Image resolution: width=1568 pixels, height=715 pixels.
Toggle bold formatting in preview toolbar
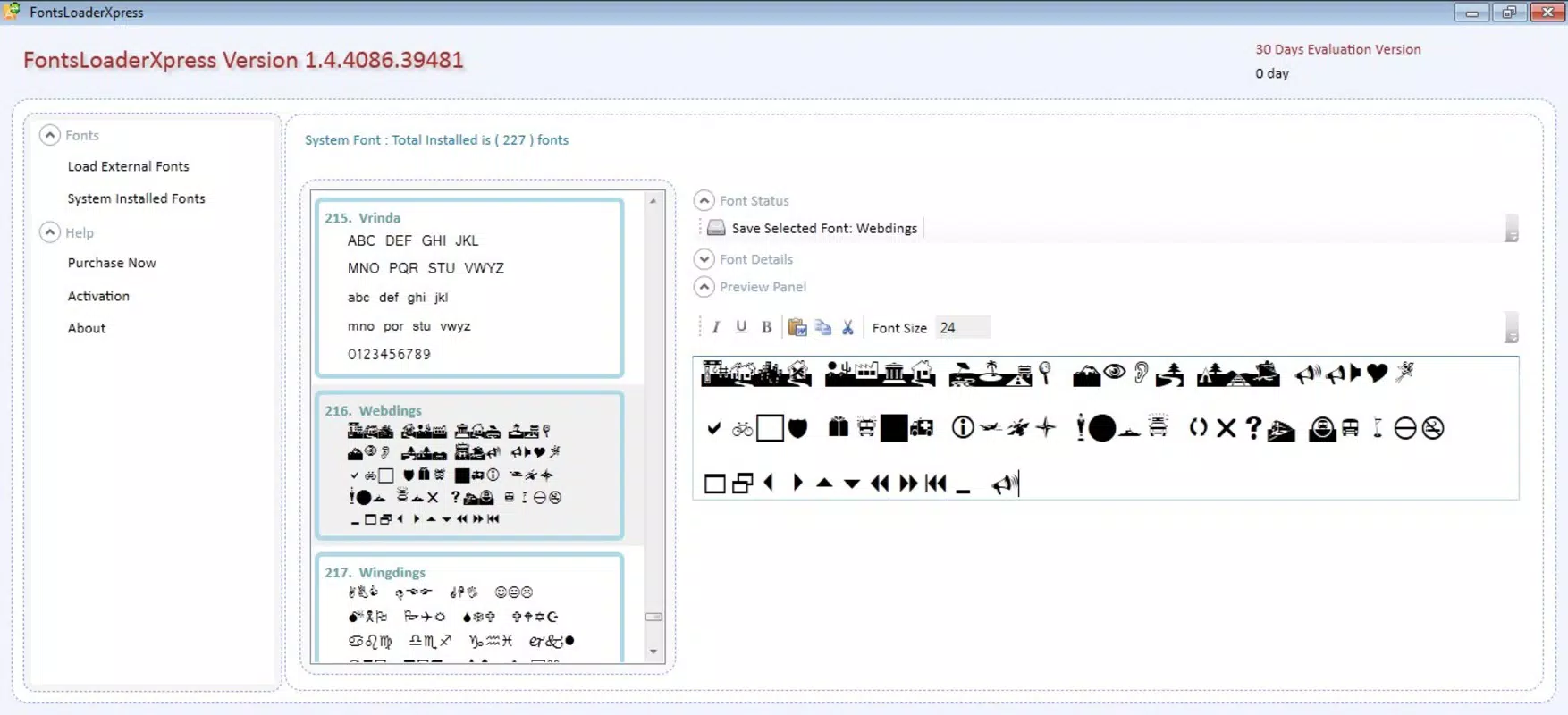click(767, 327)
